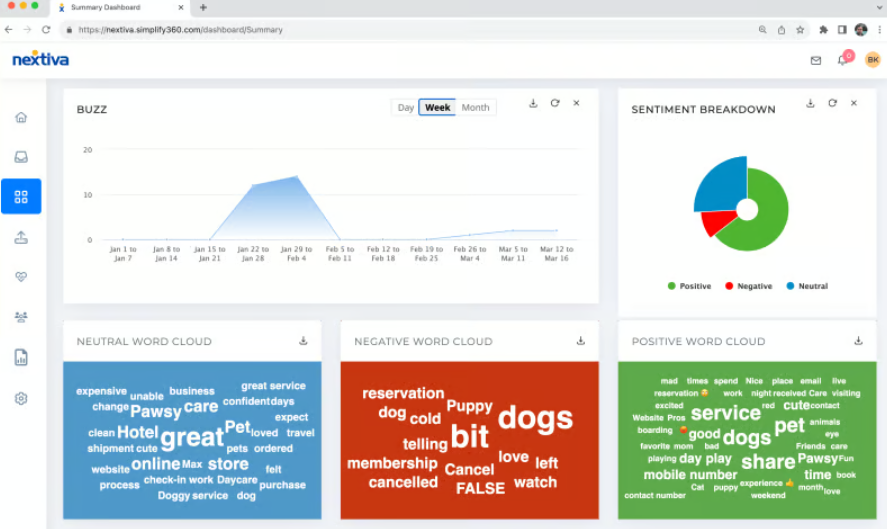Click 'membership' in negative word cloud

click(392, 463)
